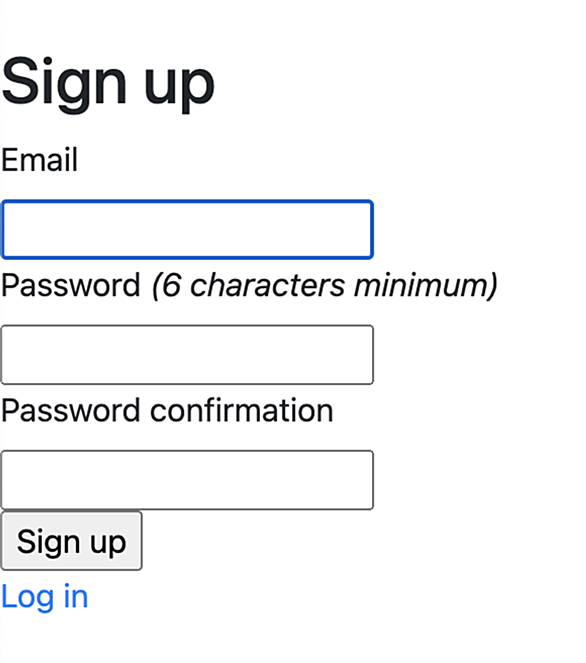Submit the form with Sign up button

tap(71, 541)
